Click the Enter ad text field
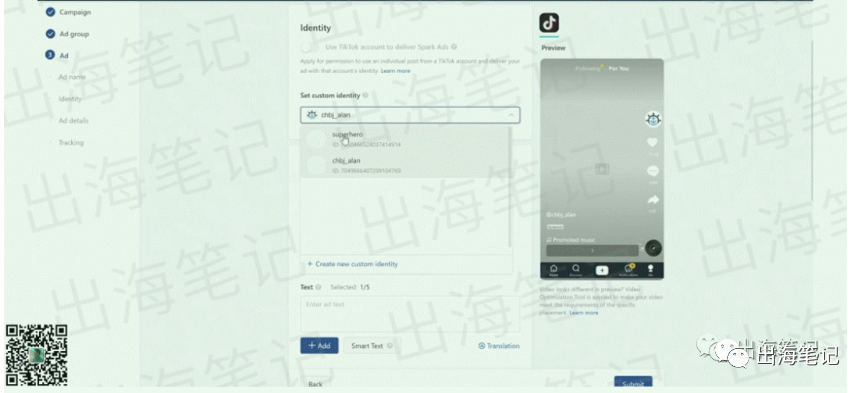 pos(410,314)
